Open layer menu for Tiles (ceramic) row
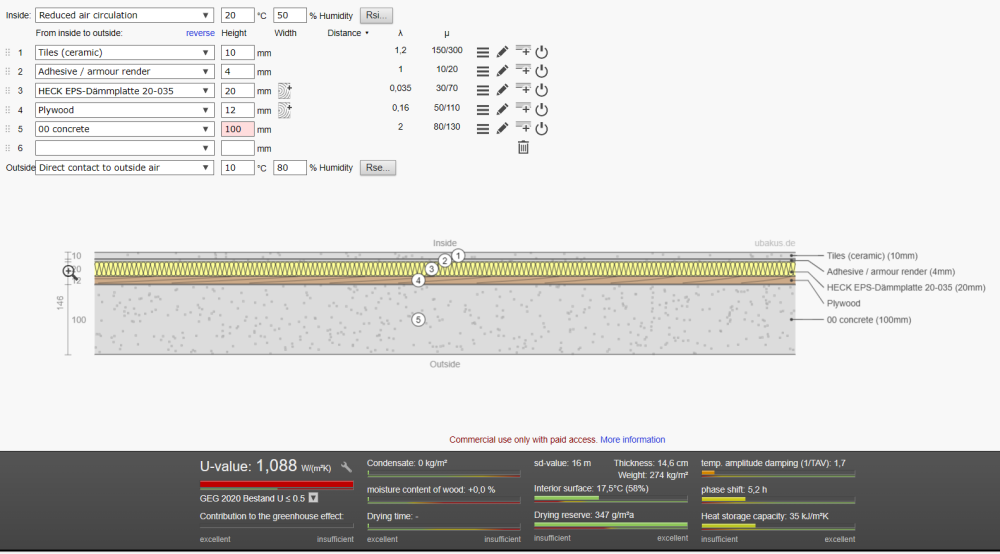This screenshot has height=554, width=1000. coord(483,52)
